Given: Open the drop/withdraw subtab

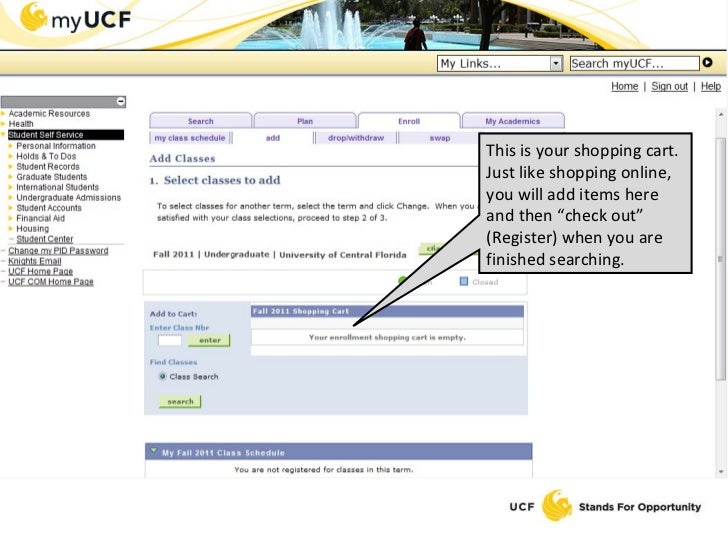Looking at the screenshot, I should [x=356, y=138].
